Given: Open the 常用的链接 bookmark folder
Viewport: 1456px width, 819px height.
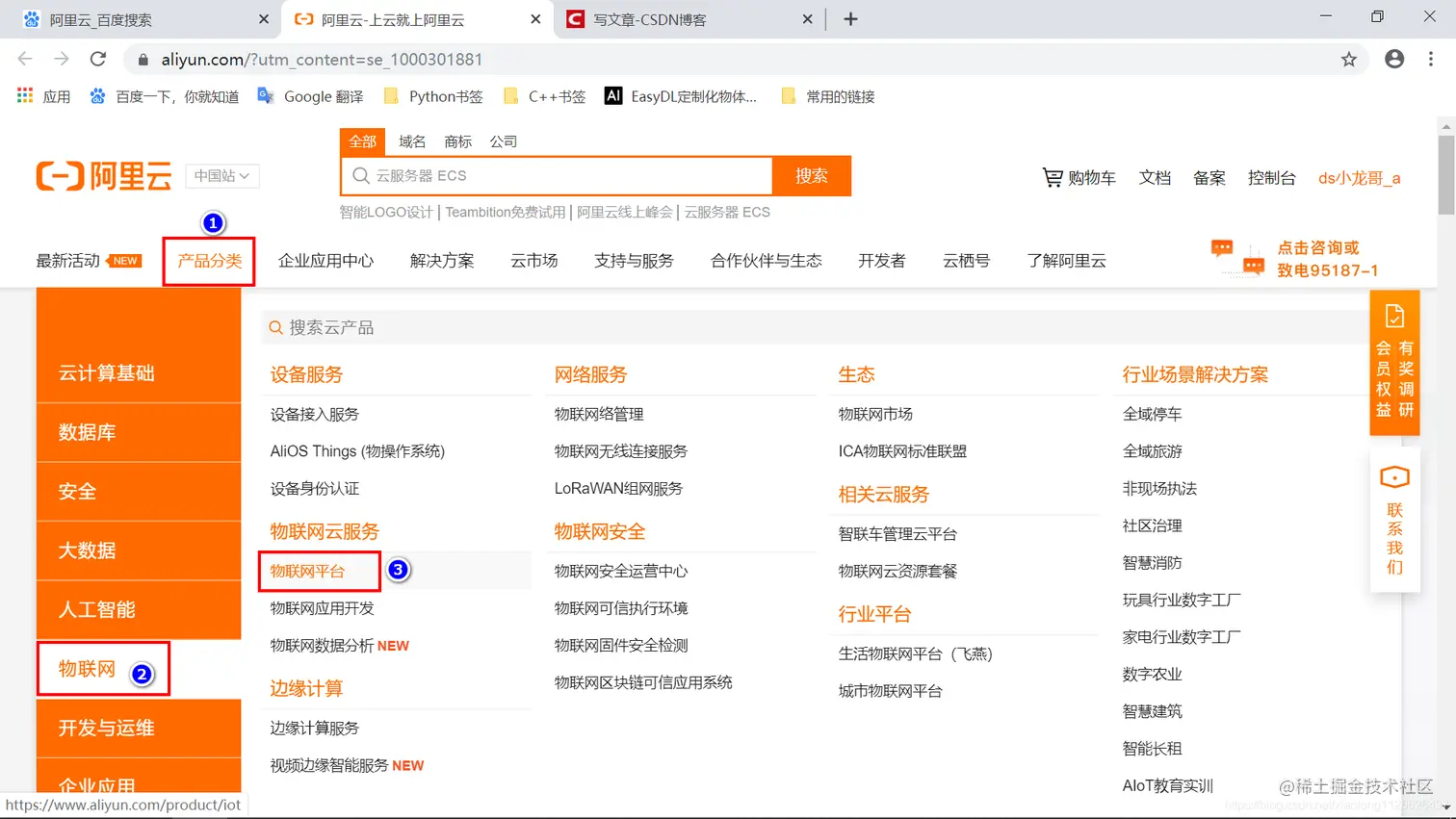Looking at the screenshot, I should pyautogui.click(x=827, y=96).
